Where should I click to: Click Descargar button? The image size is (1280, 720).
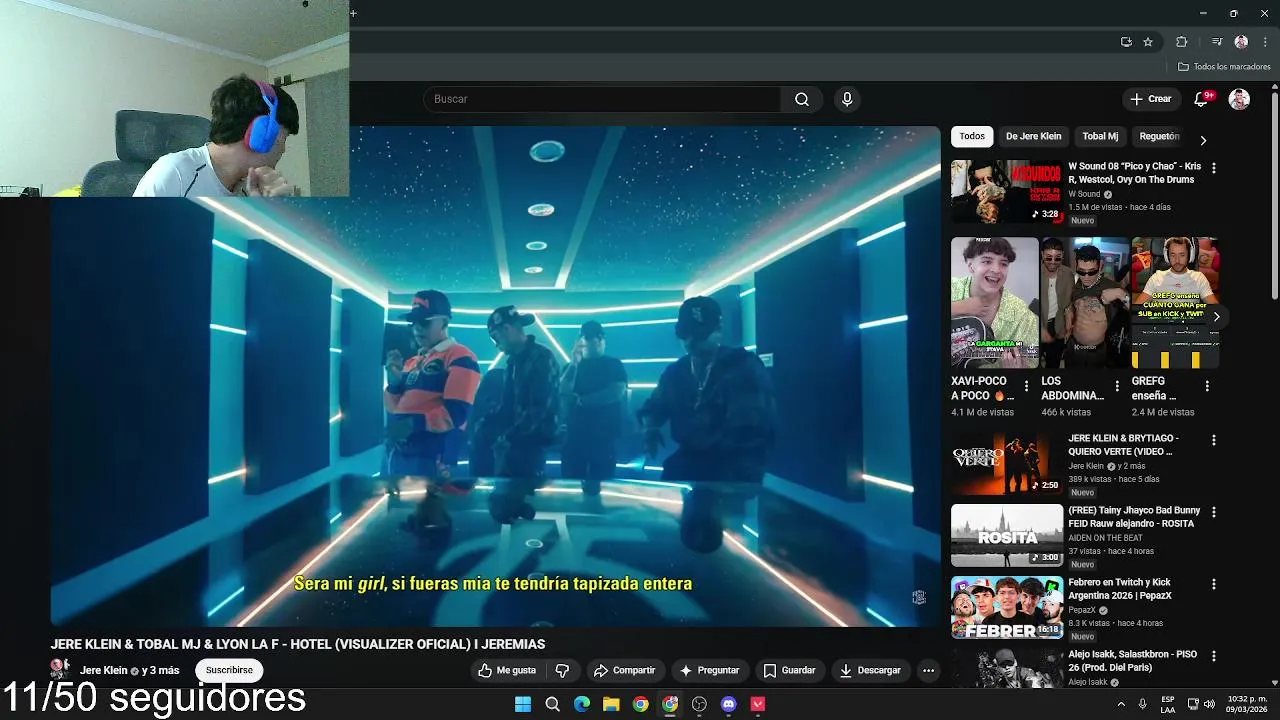870,670
